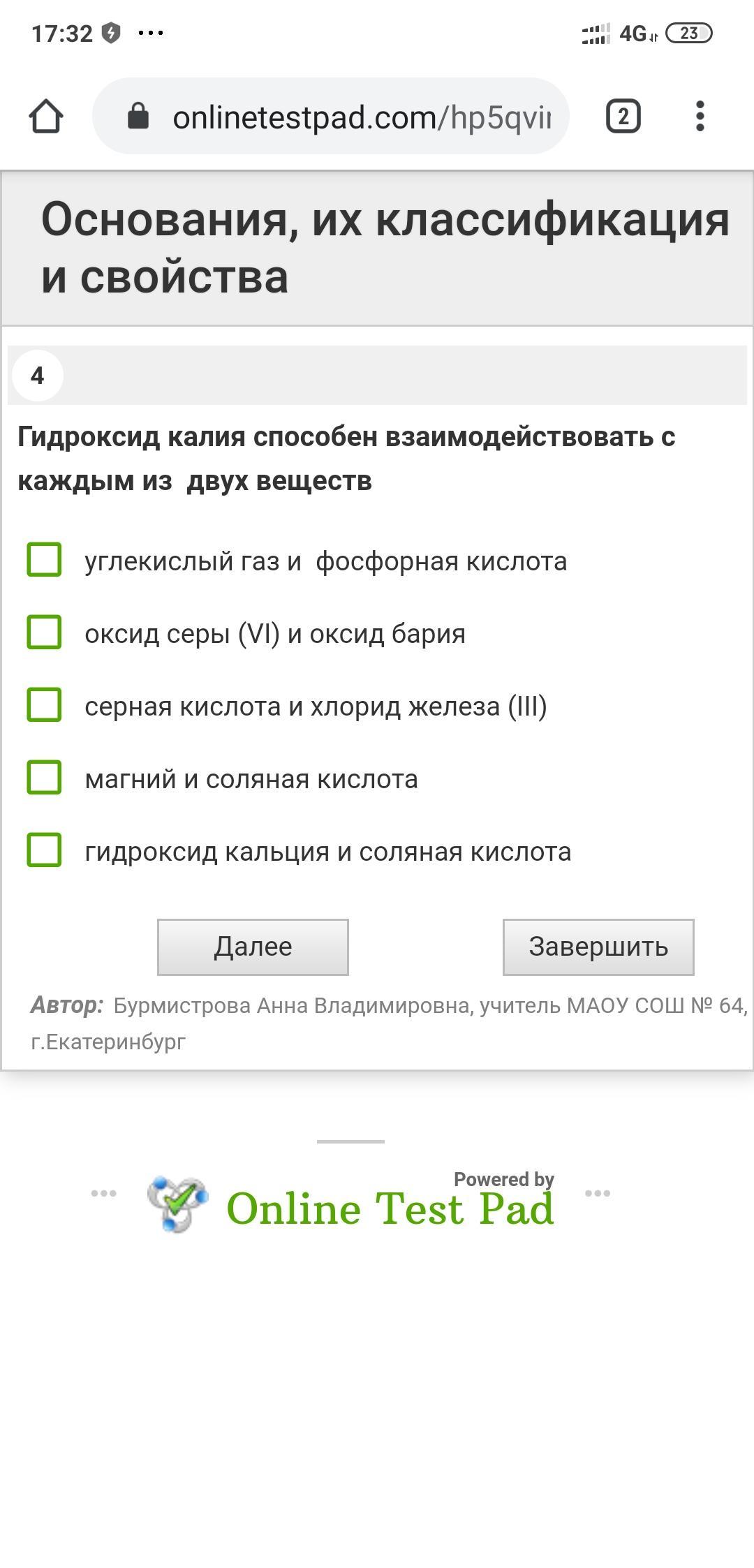
Task: Open the tab switcher showing 2 tabs
Action: click(x=623, y=116)
